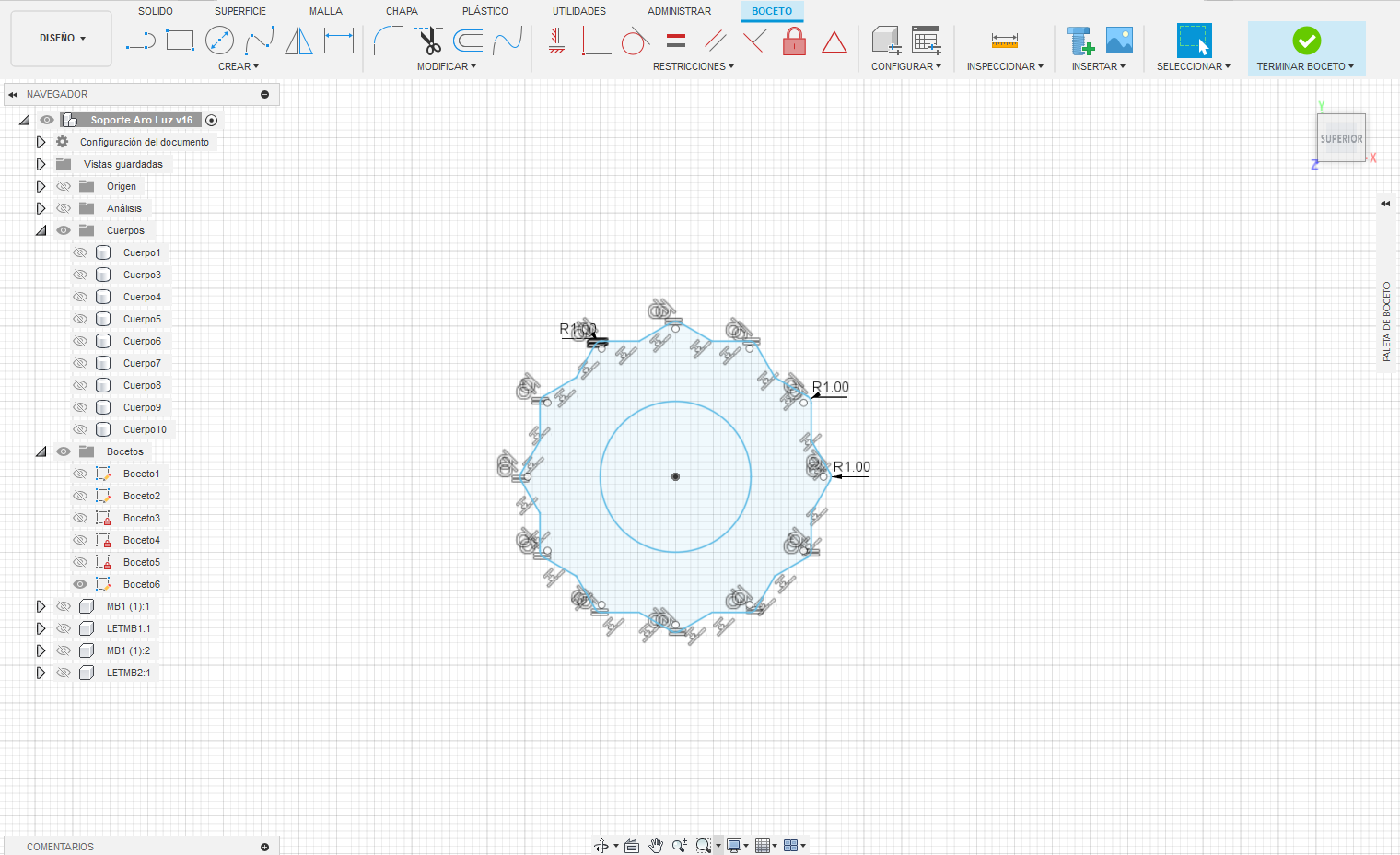This screenshot has width=1400, height=855.
Task: Open the grid and snaps settings icon
Action: pyautogui.click(x=763, y=846)
